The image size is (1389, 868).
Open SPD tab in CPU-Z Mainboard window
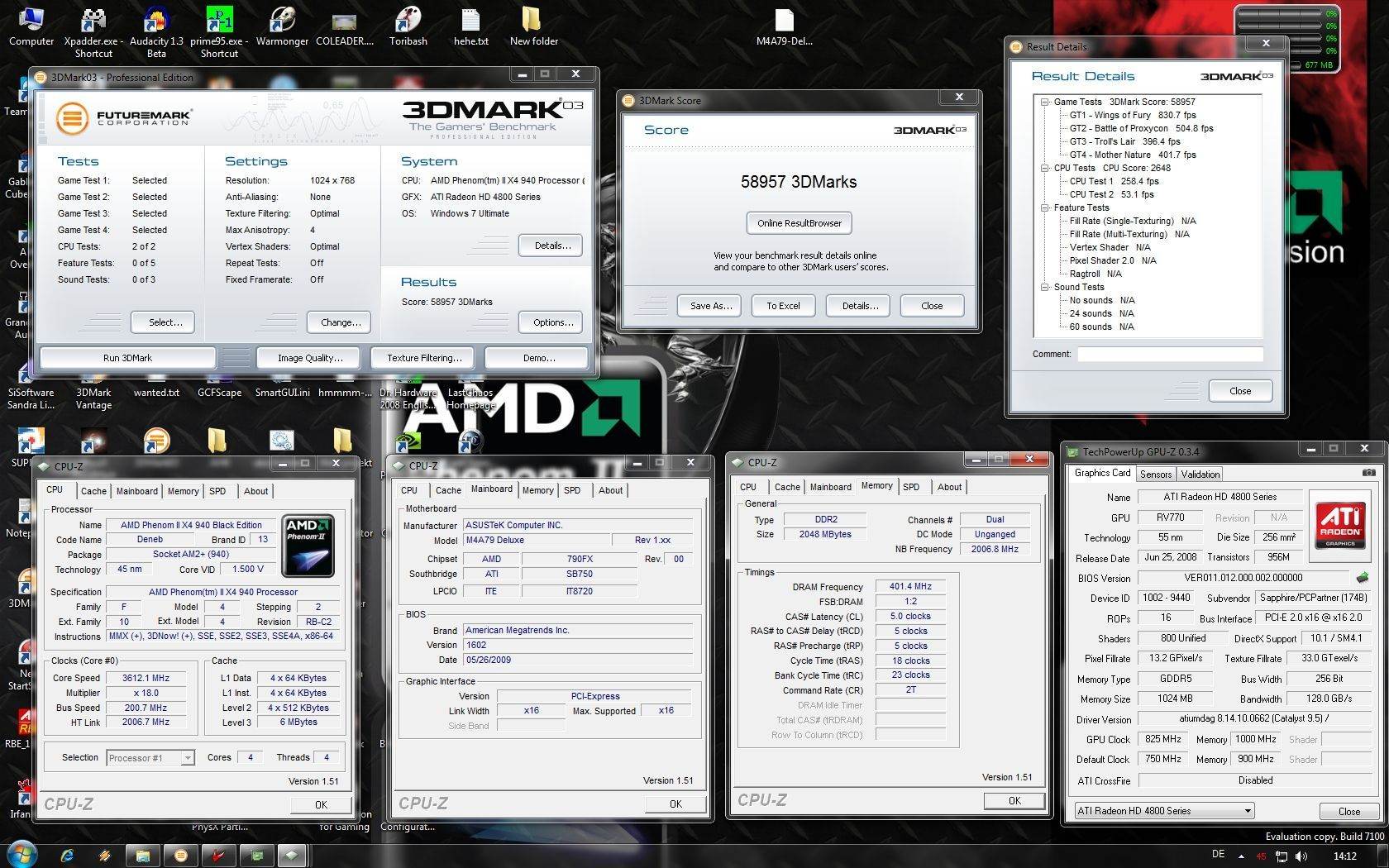point(572,490)
